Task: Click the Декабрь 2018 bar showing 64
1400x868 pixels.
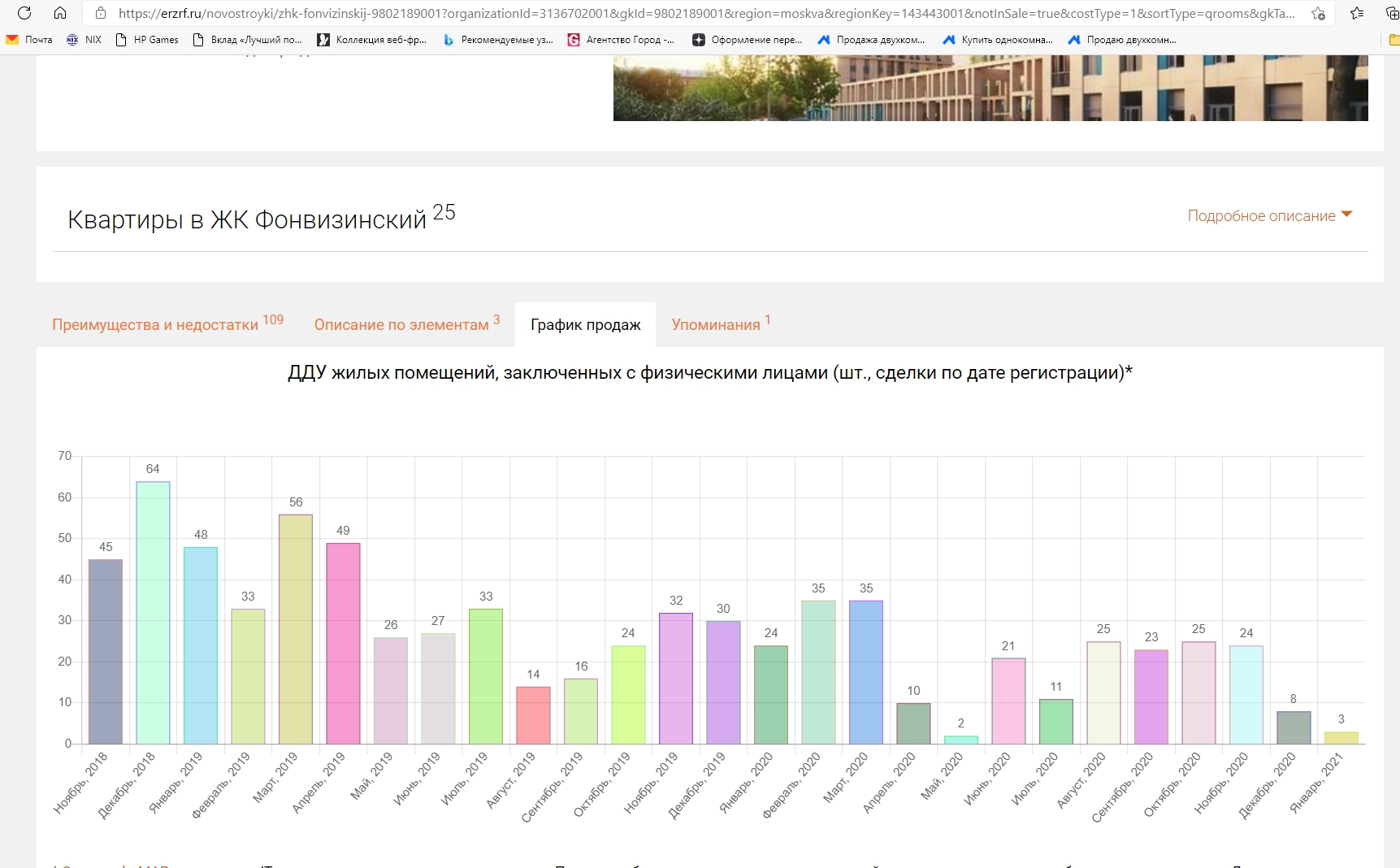Action: (x=153, y=613)
